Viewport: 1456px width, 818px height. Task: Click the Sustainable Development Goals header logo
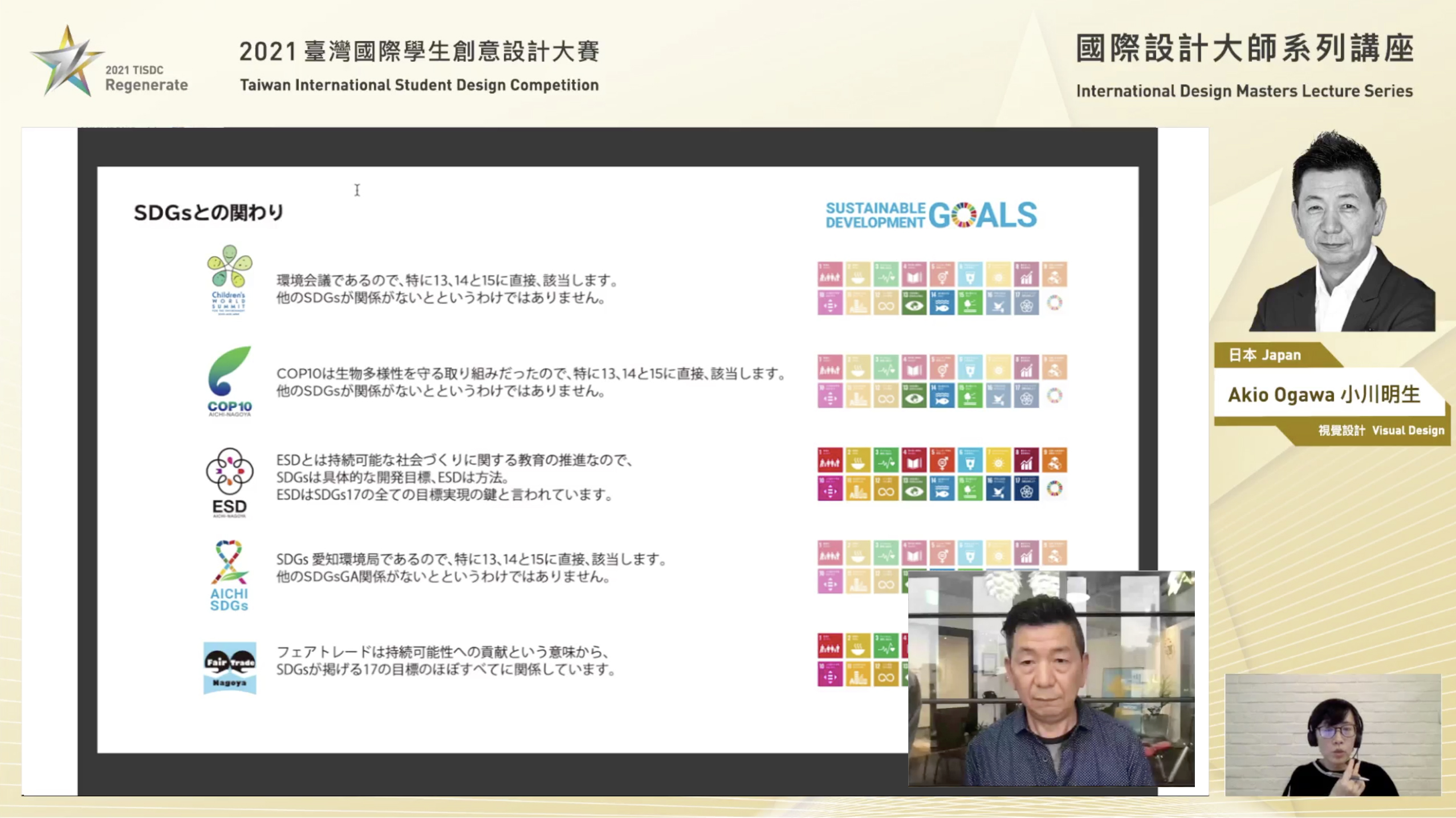[931, 215]
